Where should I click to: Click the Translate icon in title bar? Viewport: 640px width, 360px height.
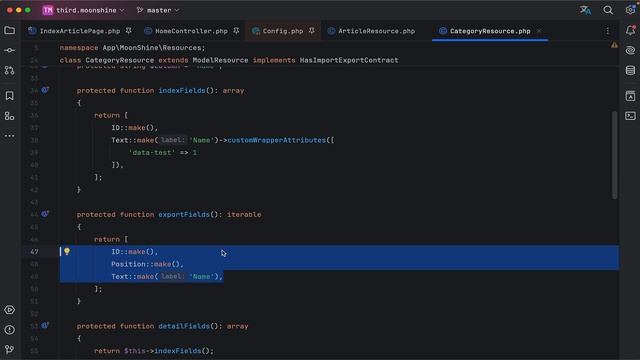[x=585, y=10]
